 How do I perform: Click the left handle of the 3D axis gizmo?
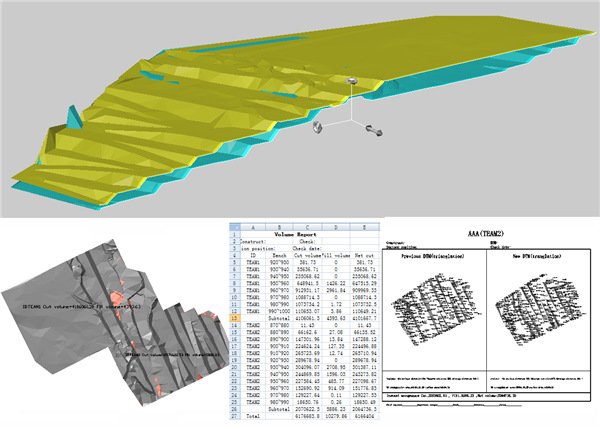click(x=316, y=127)
